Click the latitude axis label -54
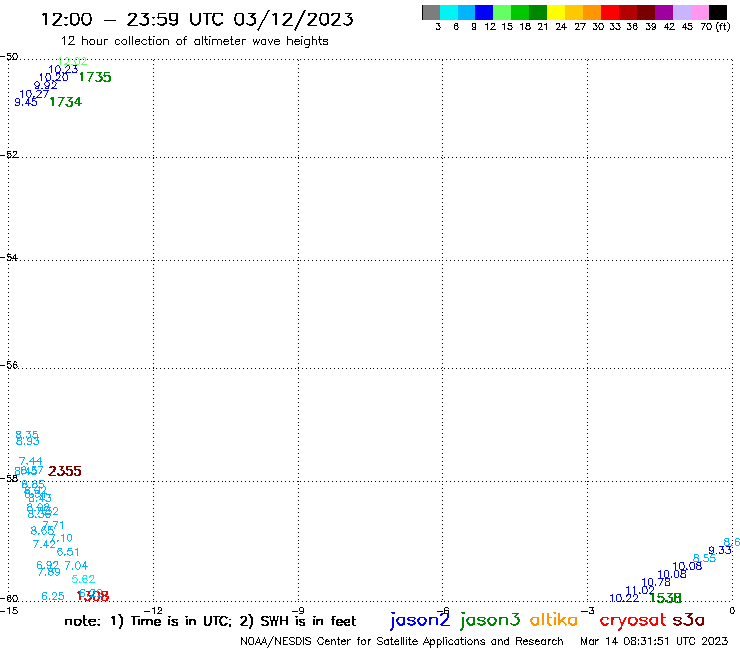The width and height of the screenshot is (740, 650). click(x=9, y=257)
